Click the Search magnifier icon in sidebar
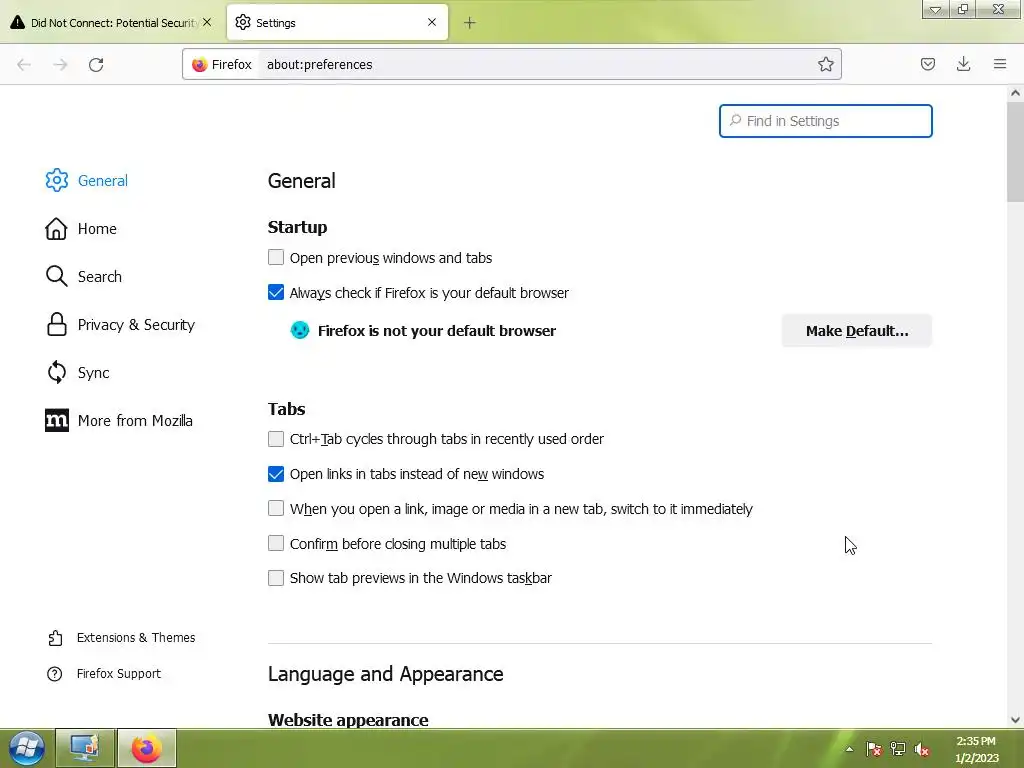This screenshot has width=1024, height=768. click(56, 276)
